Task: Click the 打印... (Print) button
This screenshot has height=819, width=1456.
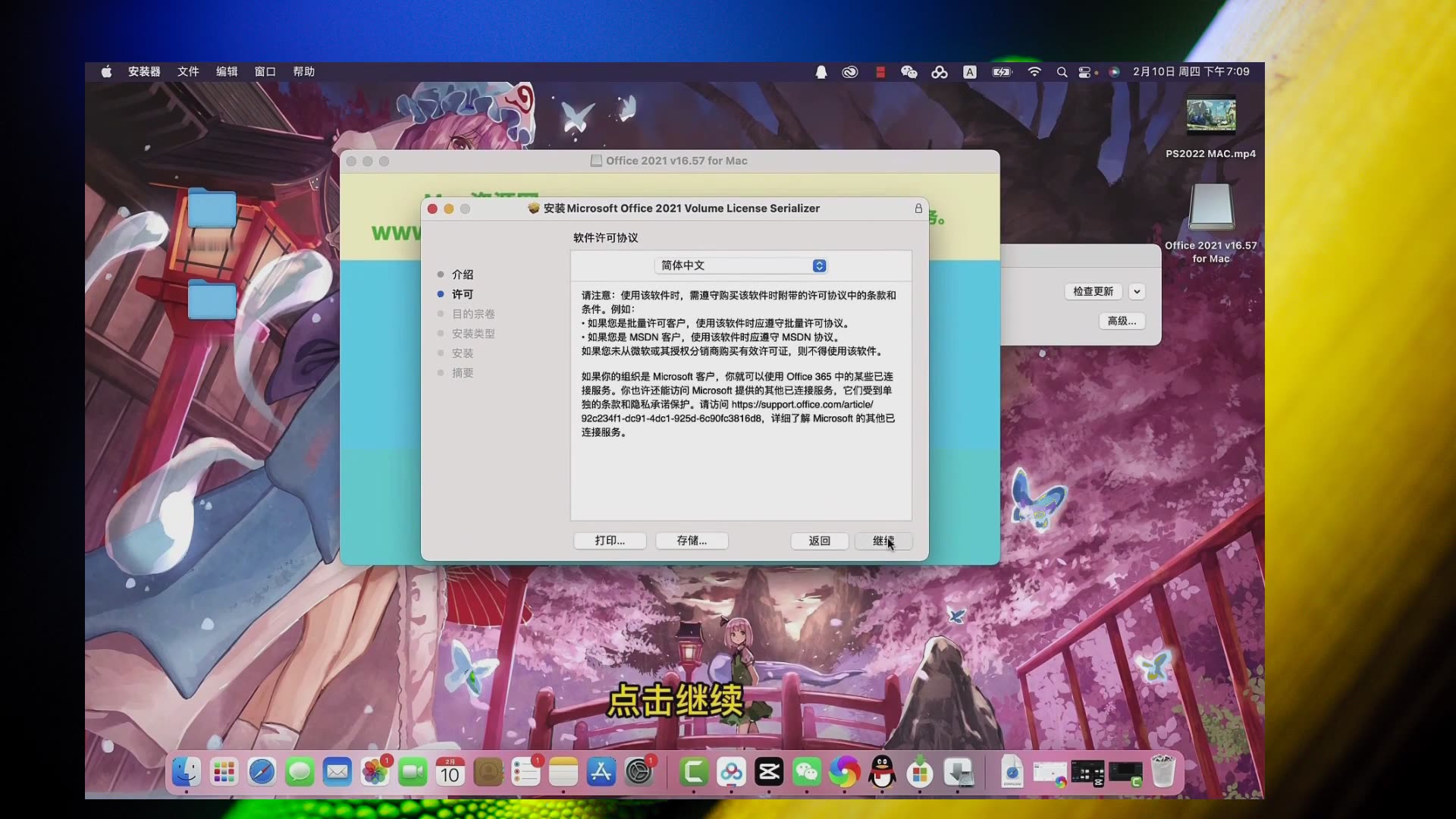Action: click(x=610, y=541)
